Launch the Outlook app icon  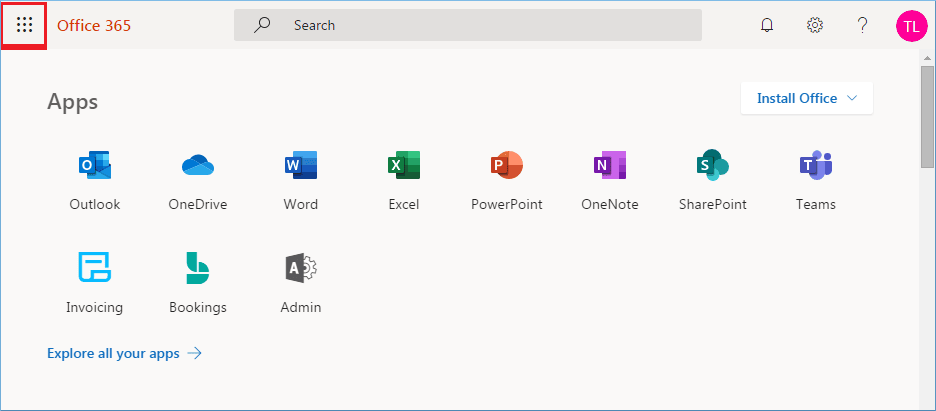tap(95, 165)
